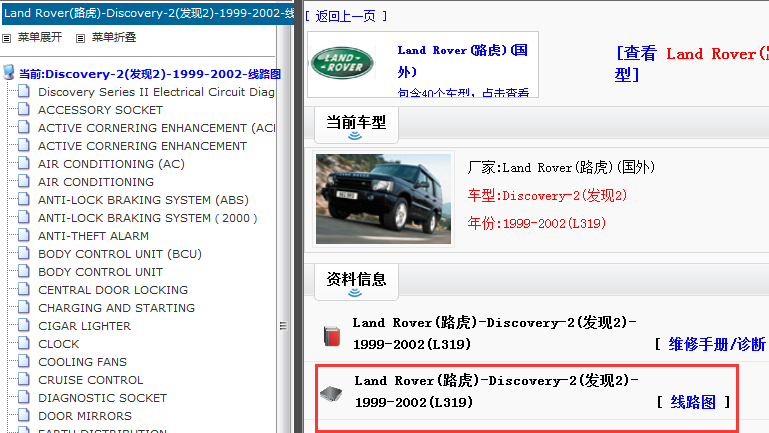
Task: Click page icon beside DOOR MIRRORS
Action: click(x=24, y=415)
